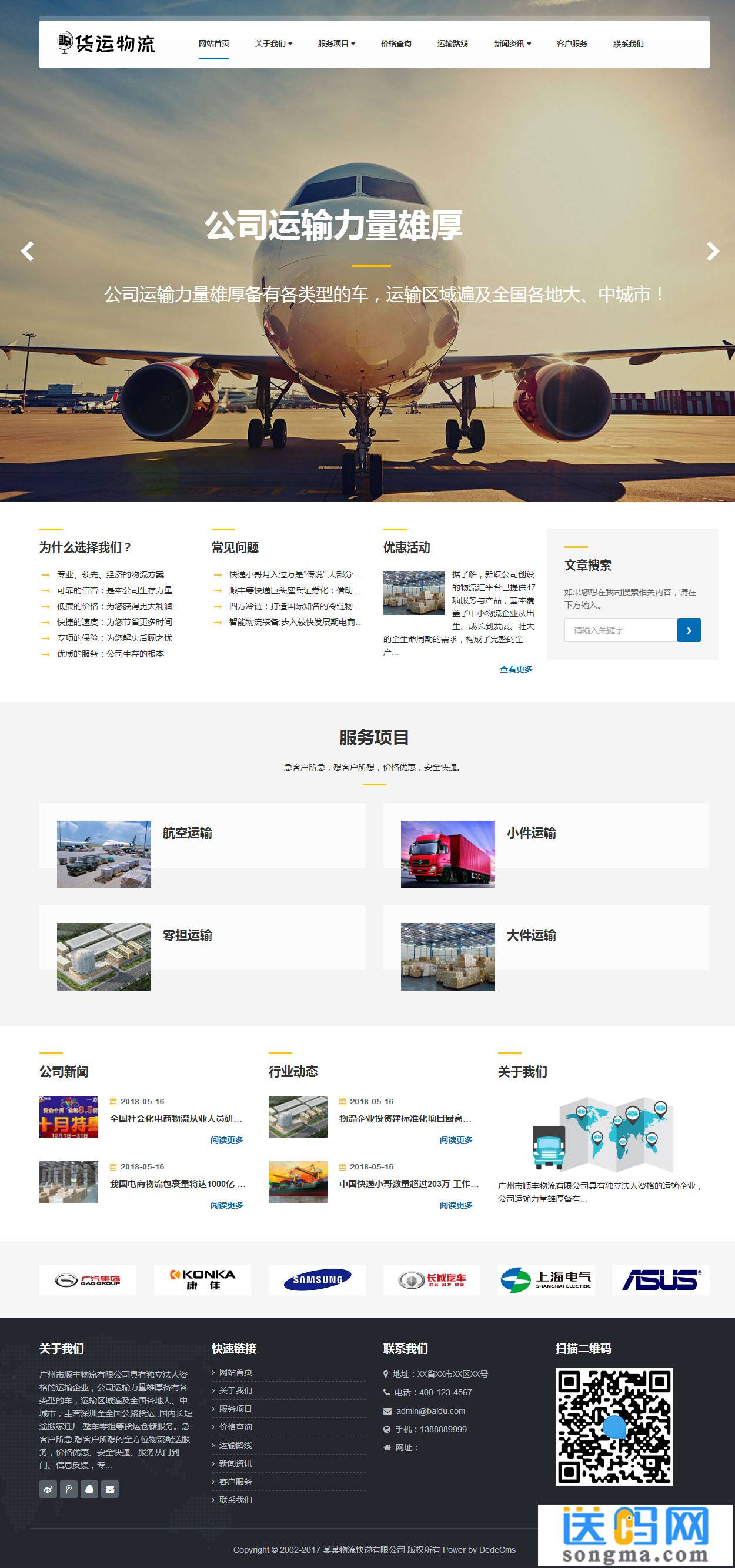Open FAQ 智能物流装备 步入较快发展期

[x=295, y=622]
